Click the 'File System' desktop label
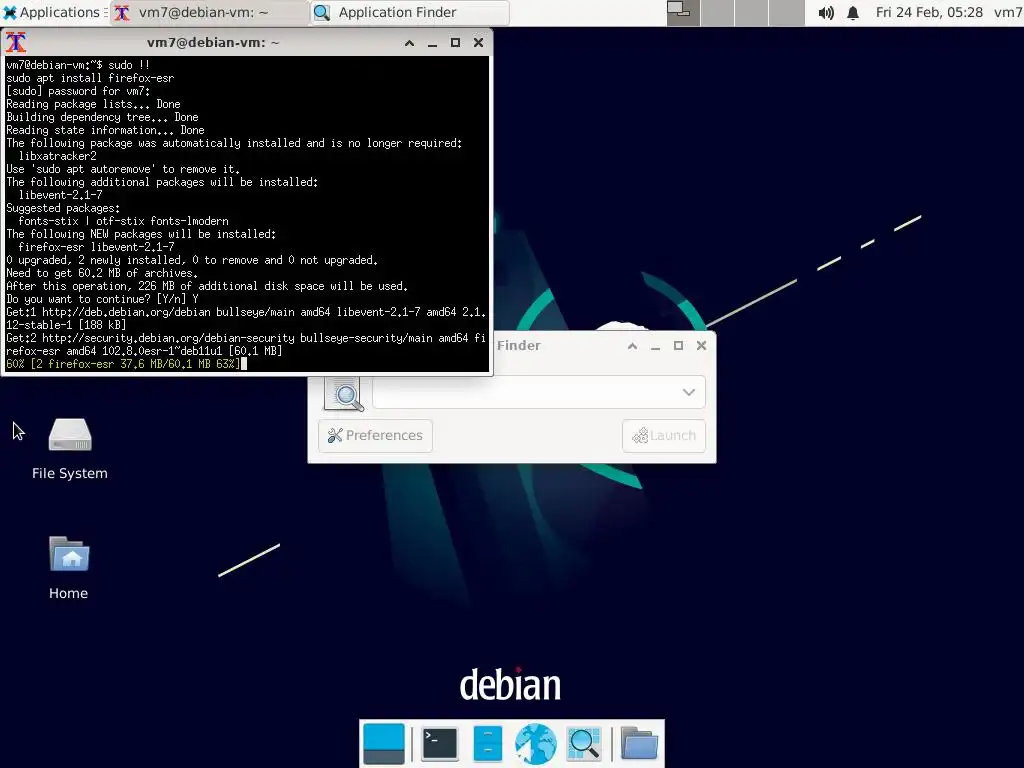The width and height of the screenshot is (1024, 768). [70, 473]
